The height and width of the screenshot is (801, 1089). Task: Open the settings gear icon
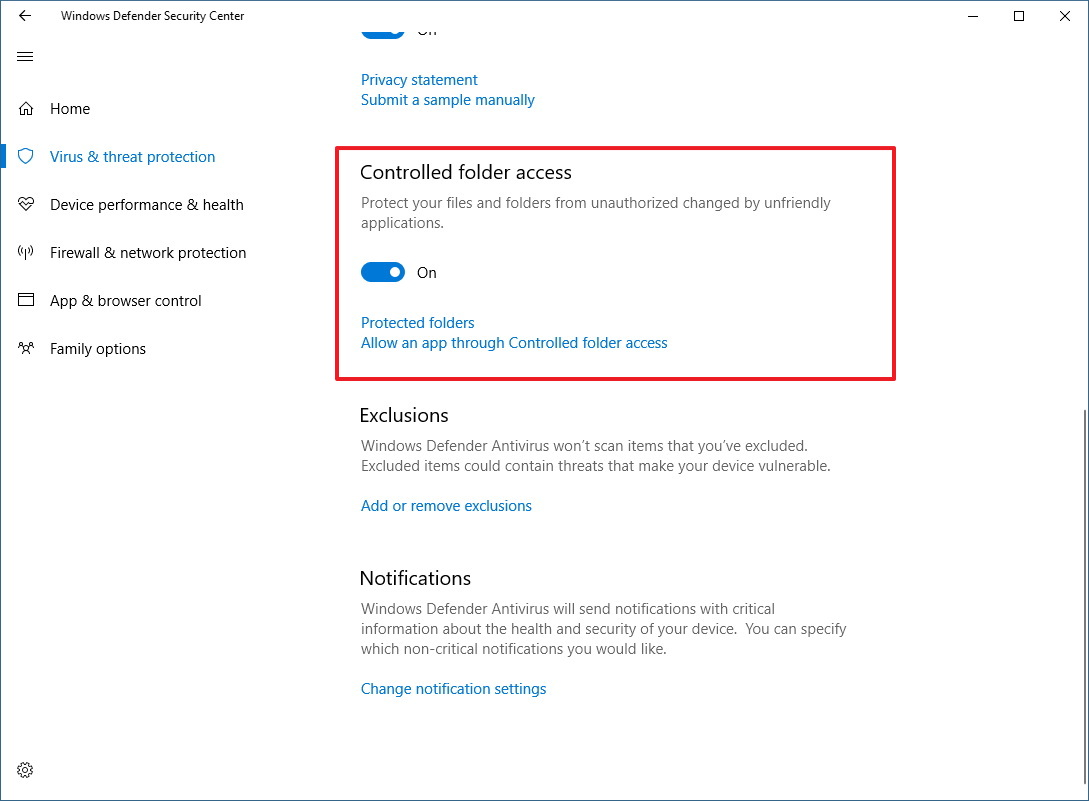25,770
